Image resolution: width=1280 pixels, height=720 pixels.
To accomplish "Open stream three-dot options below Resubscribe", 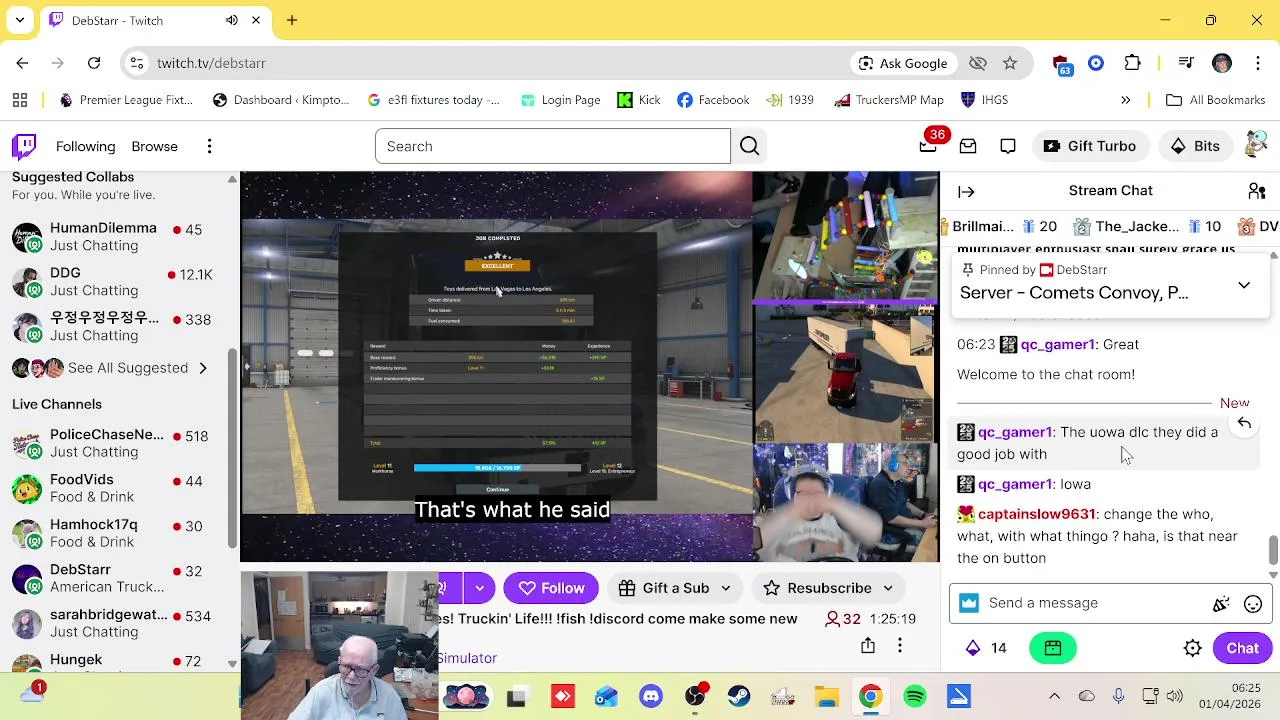I will [900, 646].
